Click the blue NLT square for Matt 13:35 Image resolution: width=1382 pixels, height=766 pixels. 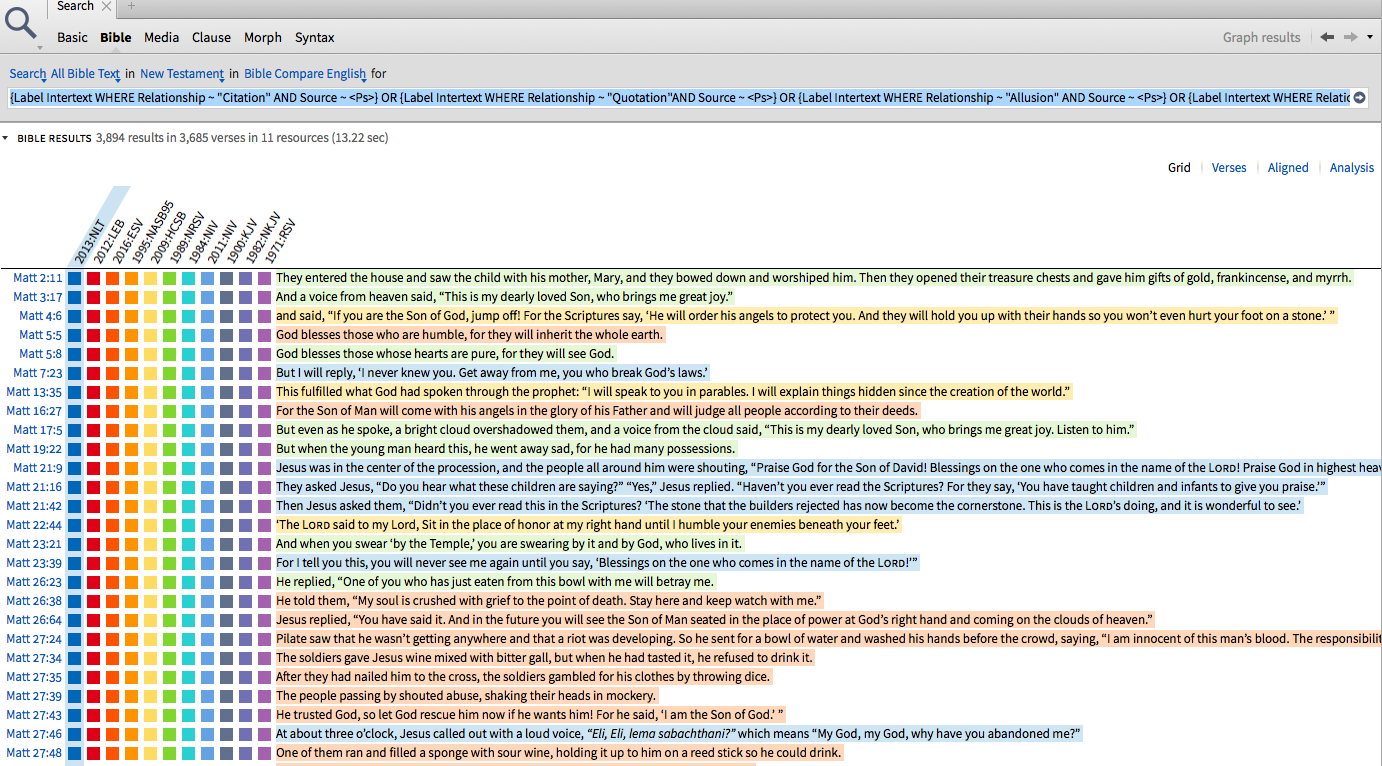[75, 392]
